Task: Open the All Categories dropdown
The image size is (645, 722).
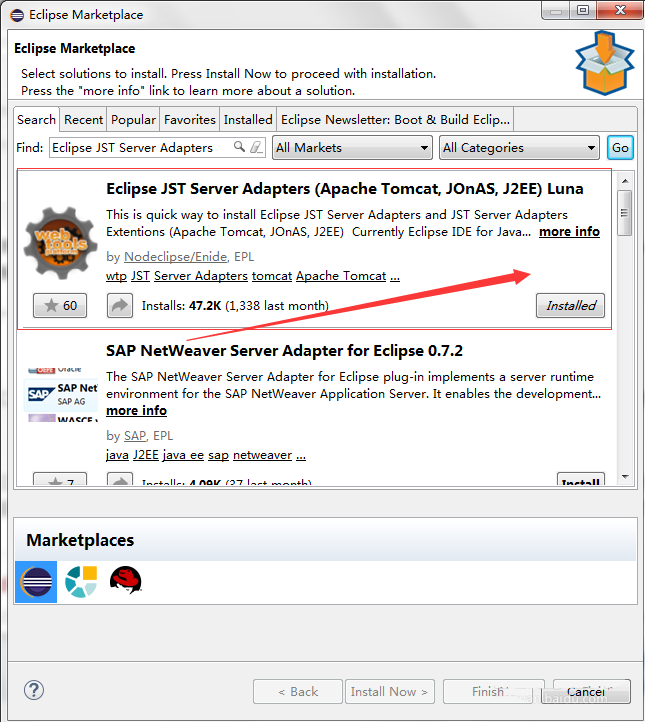Action: coord(519,148)
